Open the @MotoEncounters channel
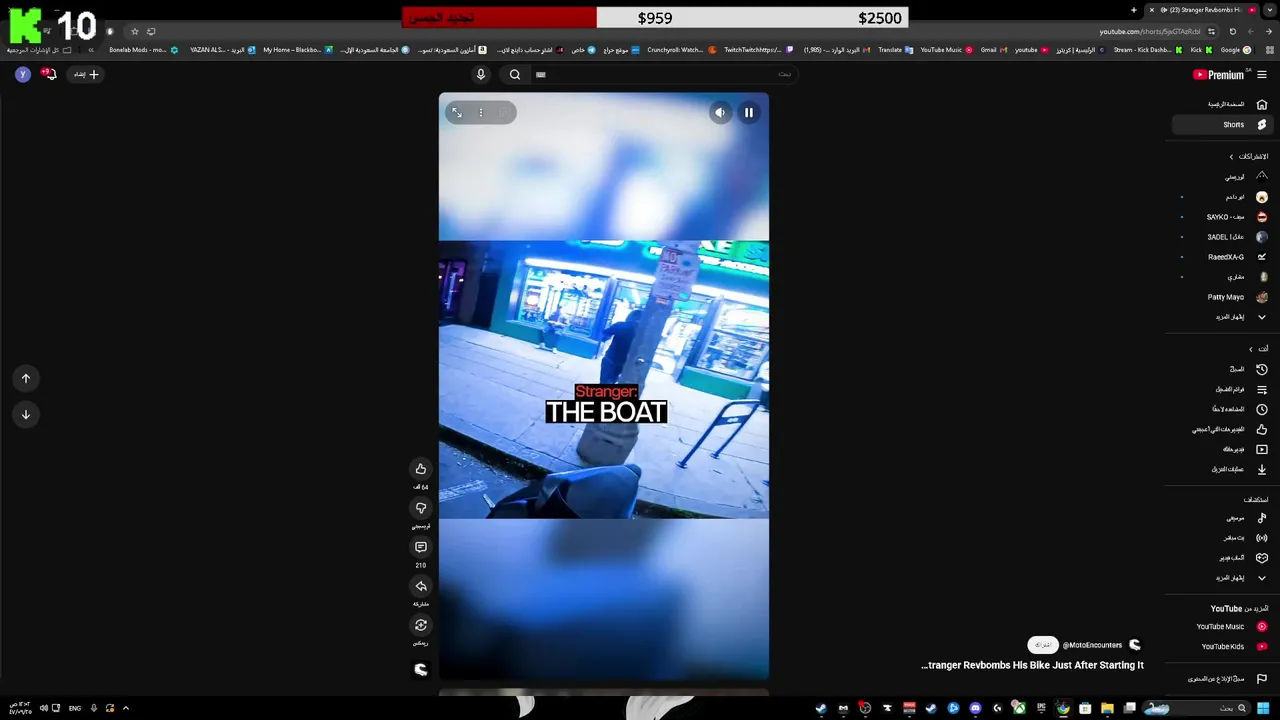 pyautogui.click(x=1092, y=645)
